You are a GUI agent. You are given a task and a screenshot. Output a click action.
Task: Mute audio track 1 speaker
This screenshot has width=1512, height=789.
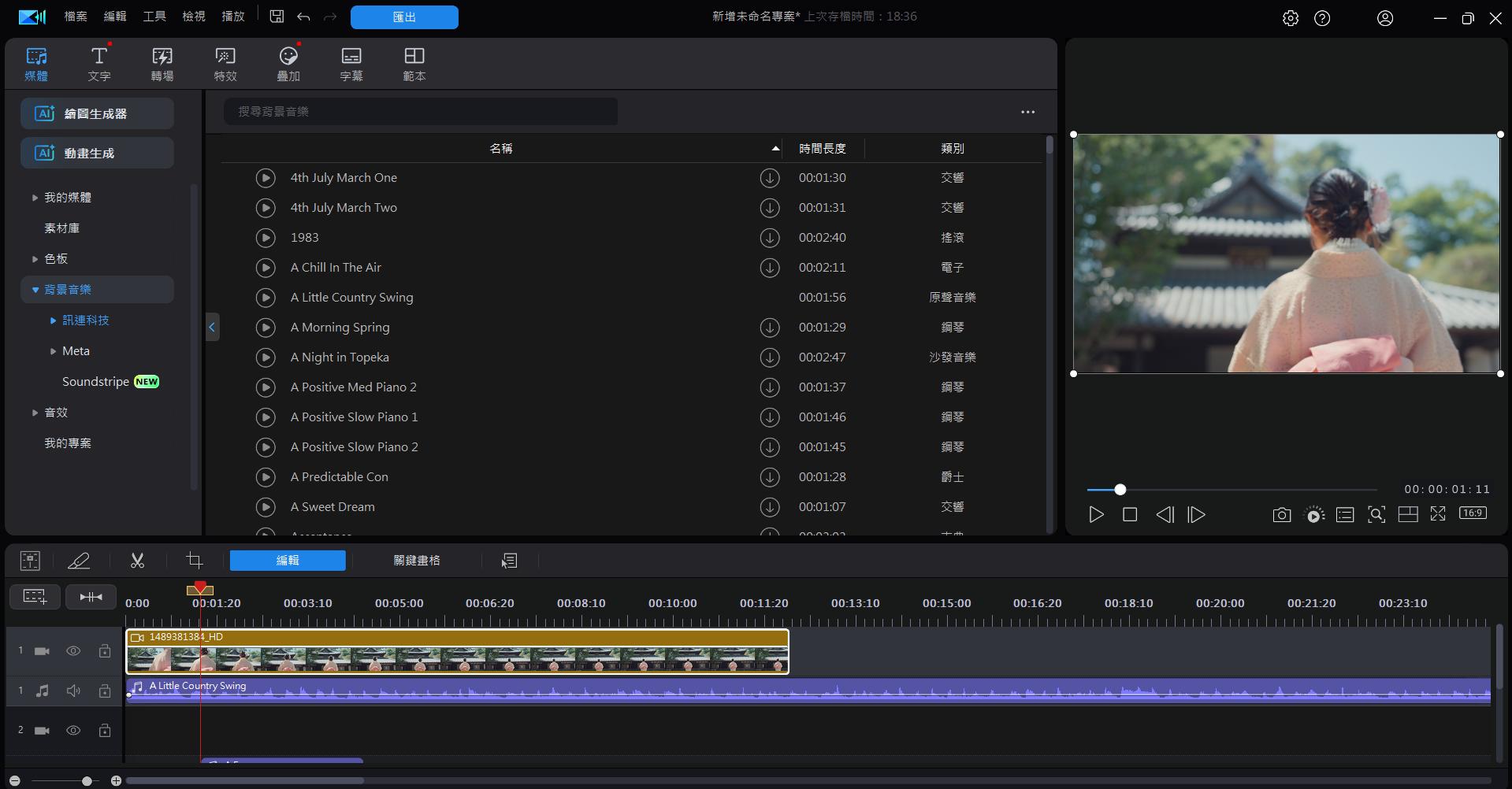[x=73, y=691]
